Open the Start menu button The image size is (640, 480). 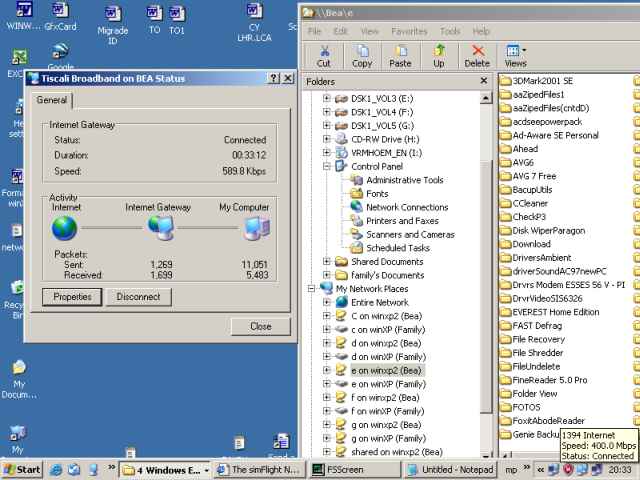[22, 469]
